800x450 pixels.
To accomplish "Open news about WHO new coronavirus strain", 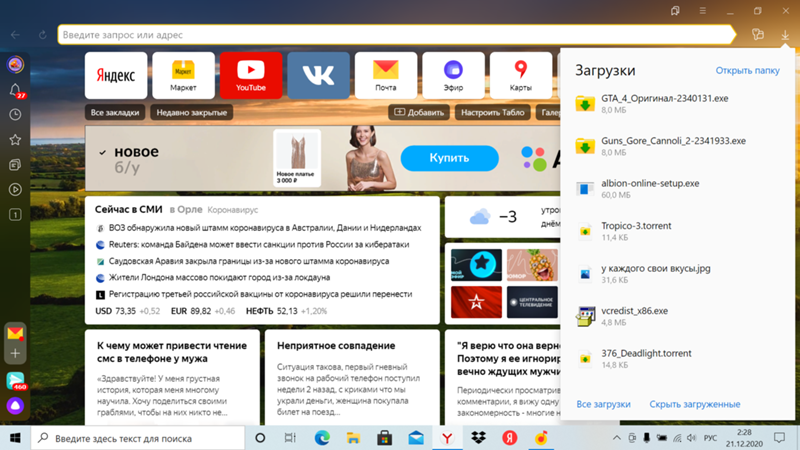I will pos(265,228).
